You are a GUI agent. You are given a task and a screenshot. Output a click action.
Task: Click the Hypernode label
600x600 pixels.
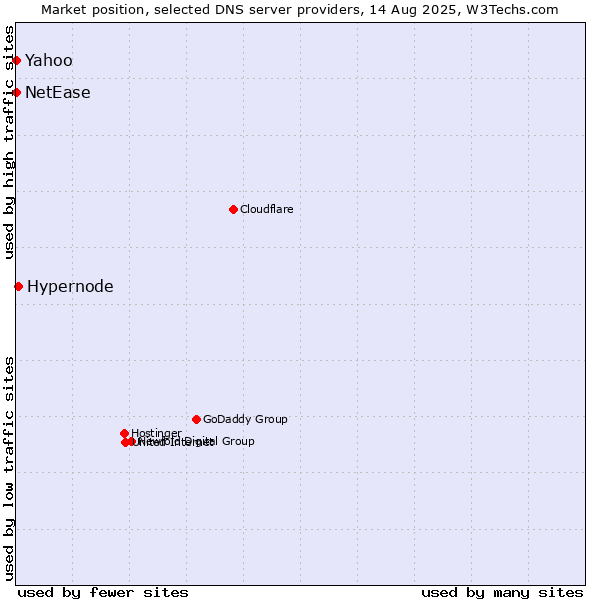tap(70, 287)
